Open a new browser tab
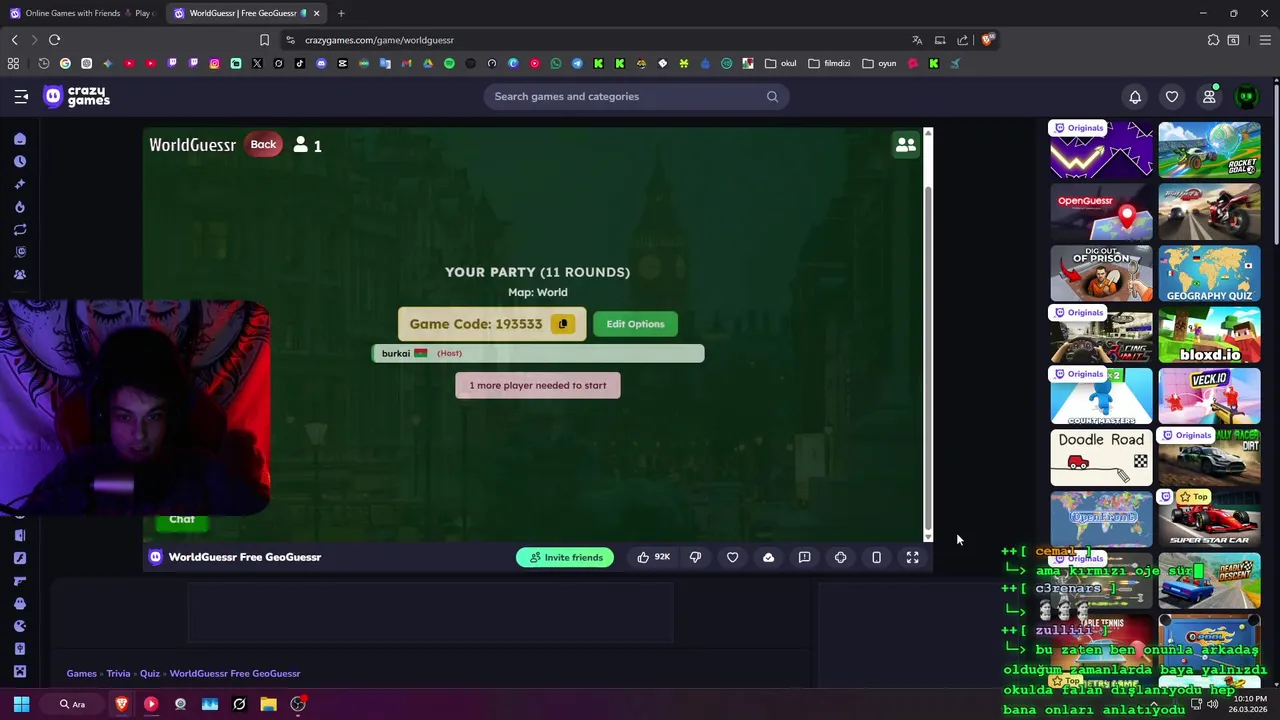Image resolution: width=1280 pixels, height=720 pixels. click(x=341, y=13)
